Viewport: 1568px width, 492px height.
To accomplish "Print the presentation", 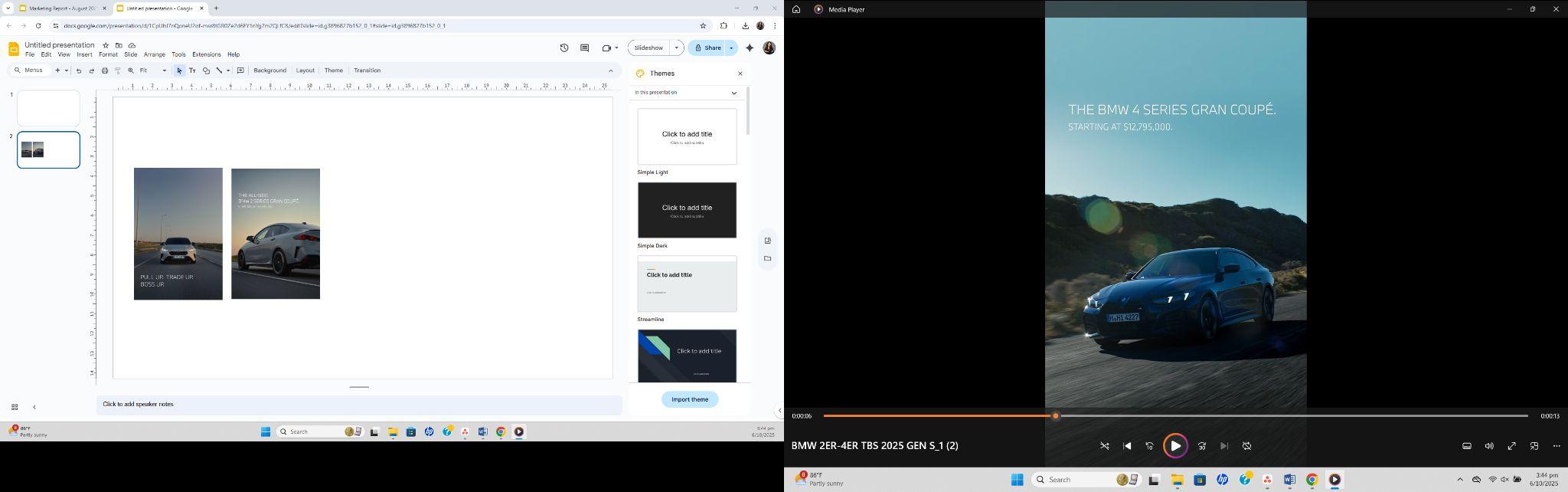I will point(105,71).
